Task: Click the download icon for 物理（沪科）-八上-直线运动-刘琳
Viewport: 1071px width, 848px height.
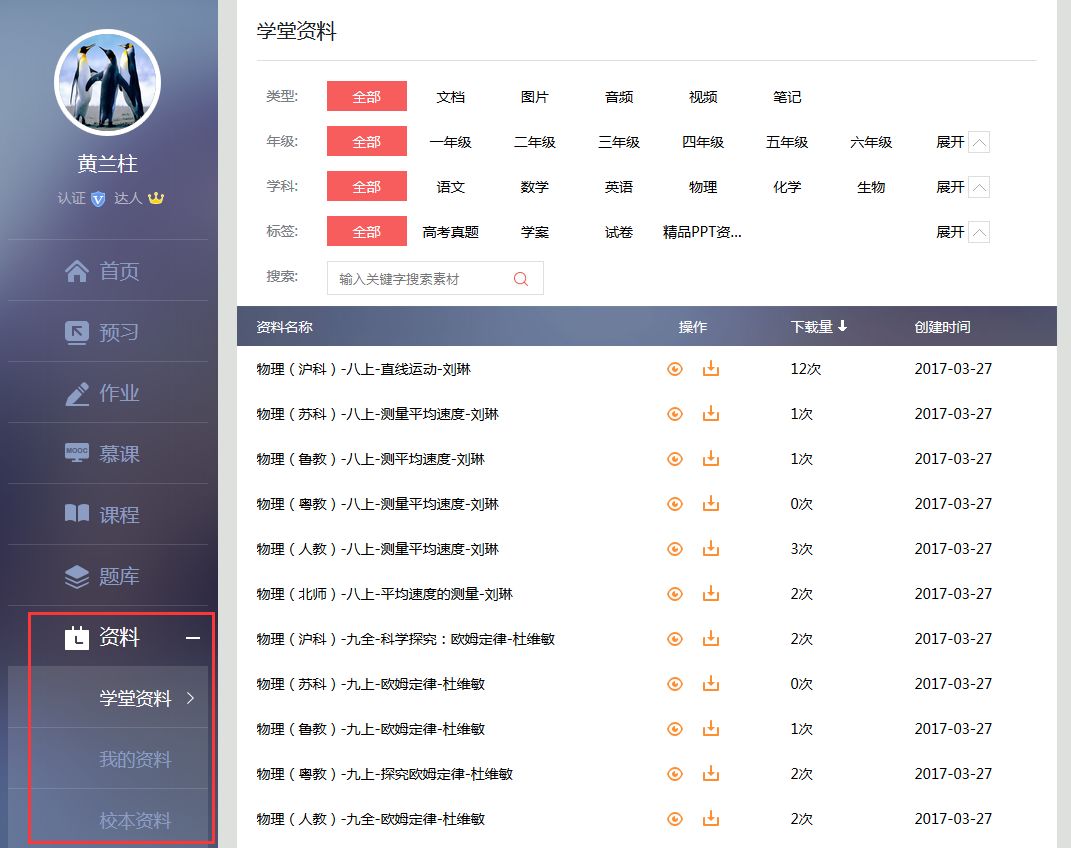Action: click(710, 368)
